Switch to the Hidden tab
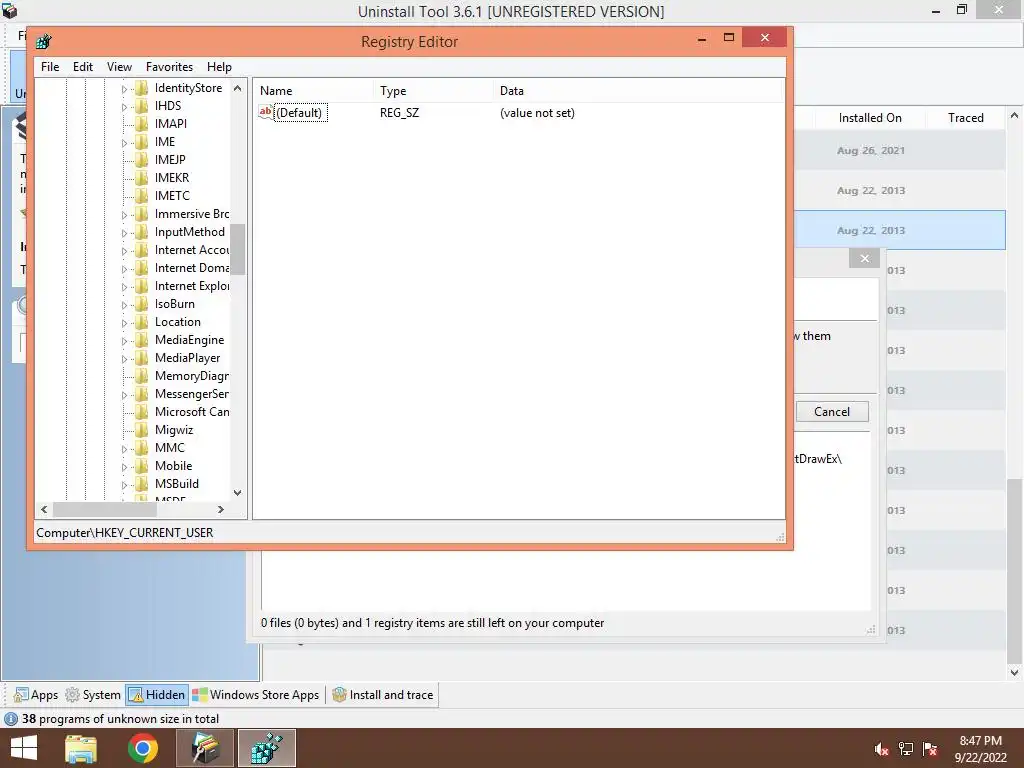This screenshot has width=1024, height=768. pyautogui.click(x=157, y=695)
